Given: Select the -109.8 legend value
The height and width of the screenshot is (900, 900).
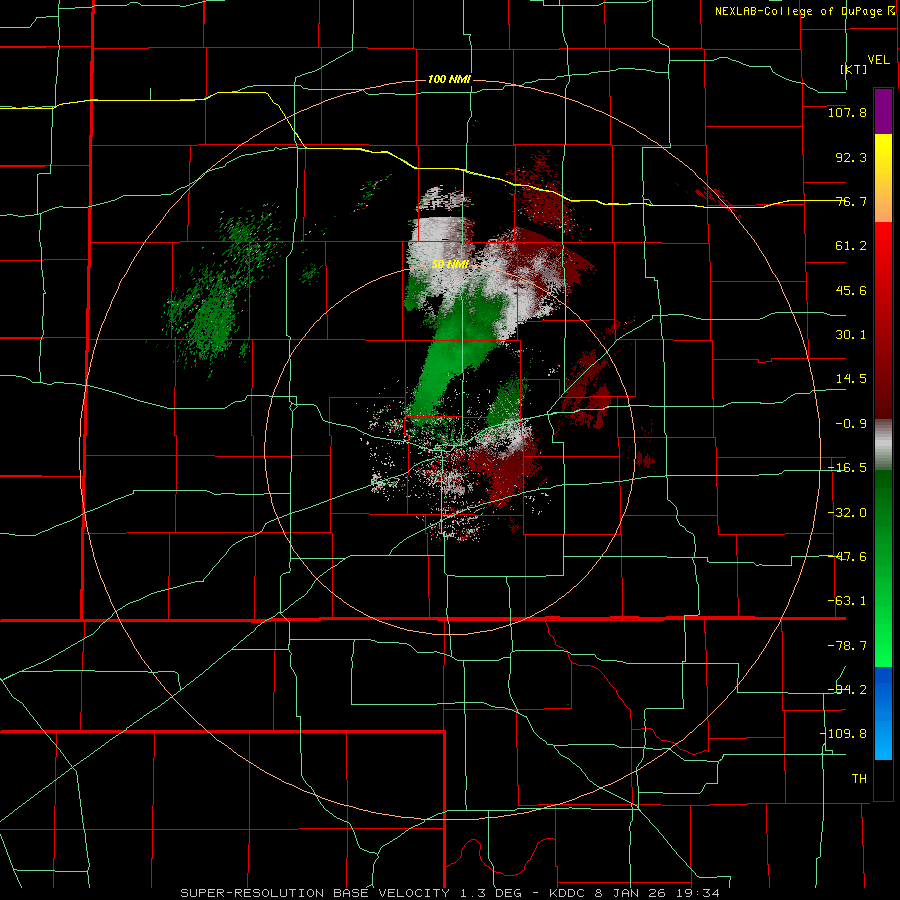Looking at the screenshot, I should coord(843,734).
